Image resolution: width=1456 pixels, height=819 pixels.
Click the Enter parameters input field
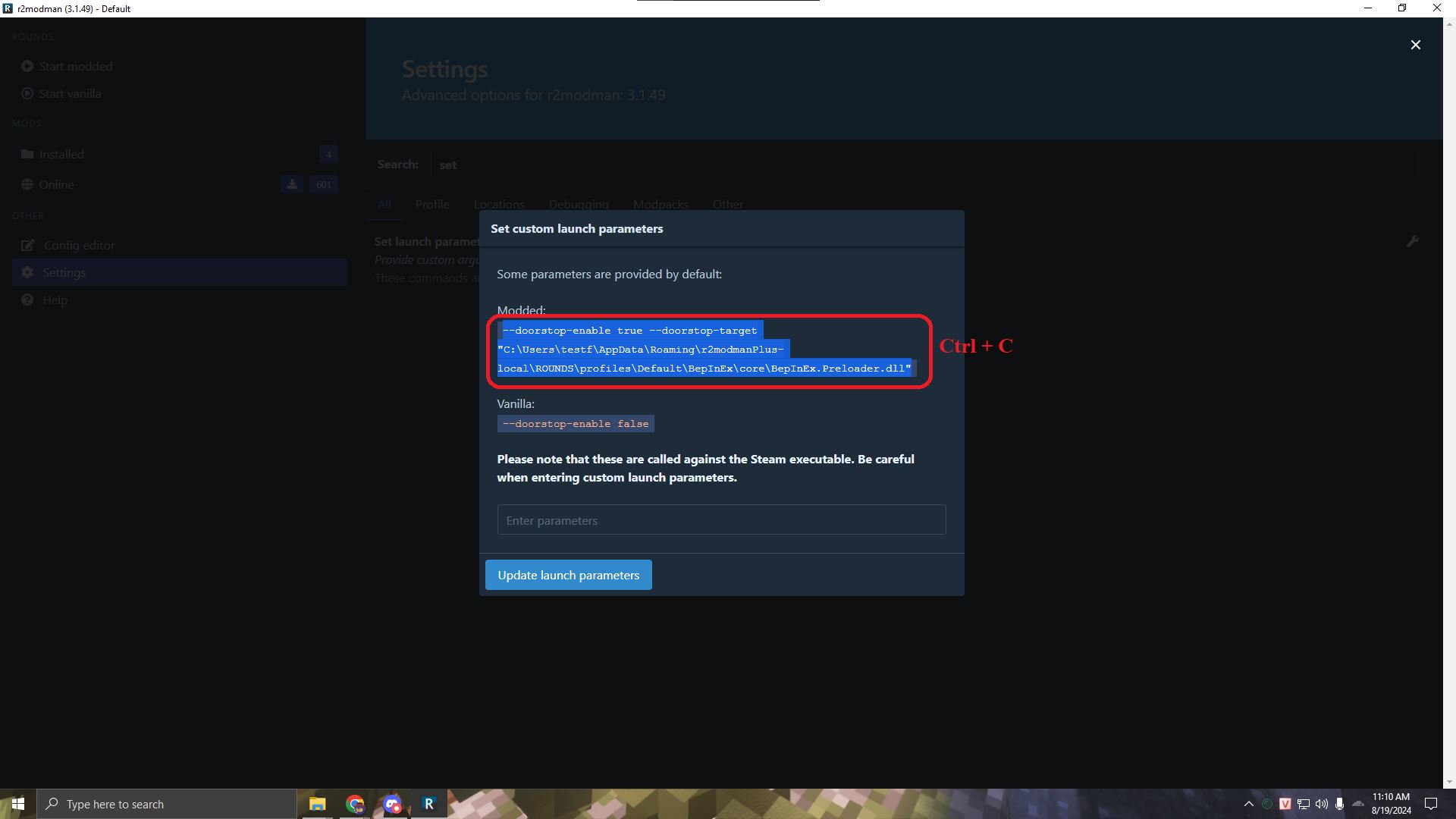coord(720,520)
